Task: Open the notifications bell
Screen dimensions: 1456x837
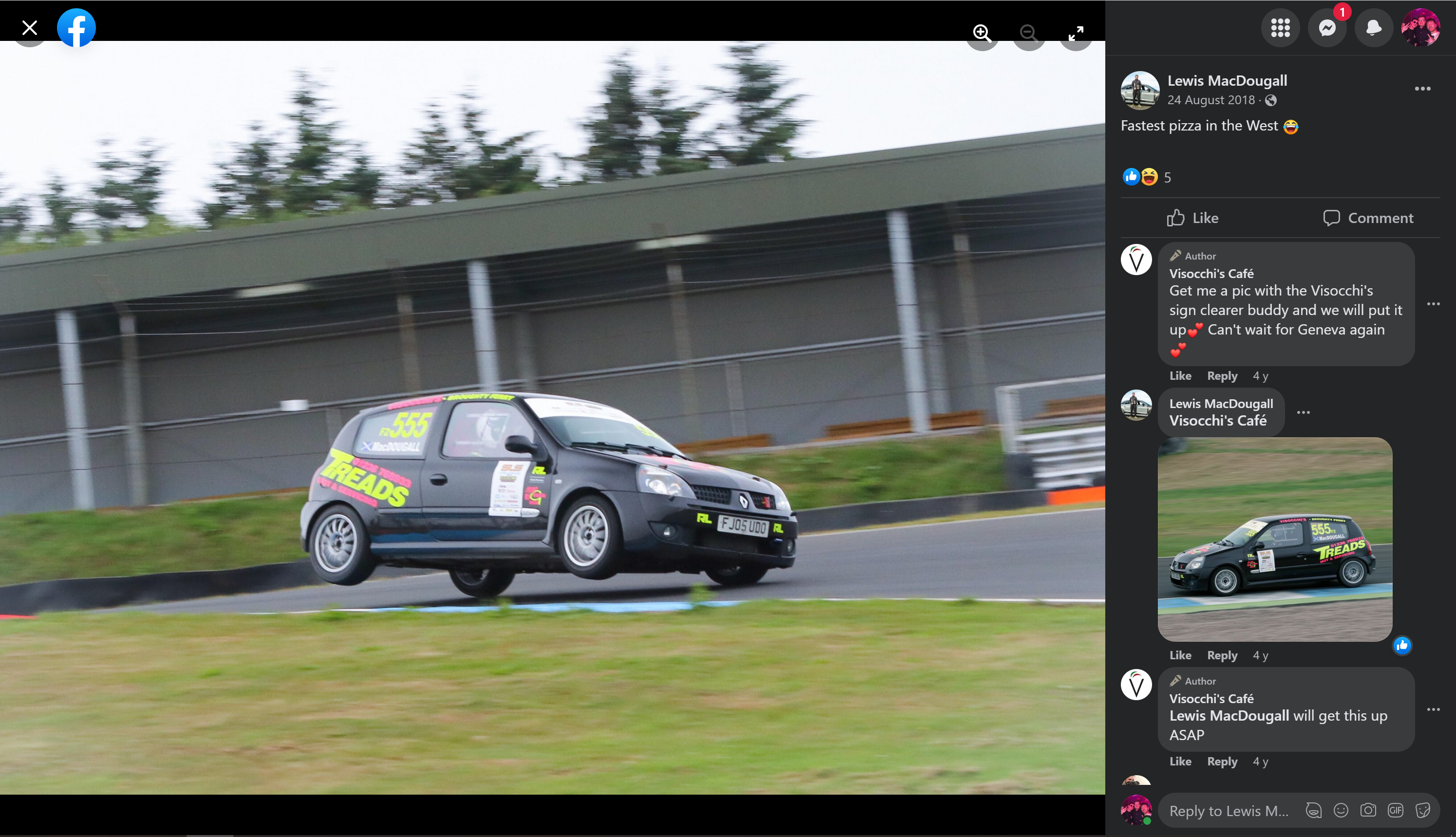Action: coord(1373,28)
